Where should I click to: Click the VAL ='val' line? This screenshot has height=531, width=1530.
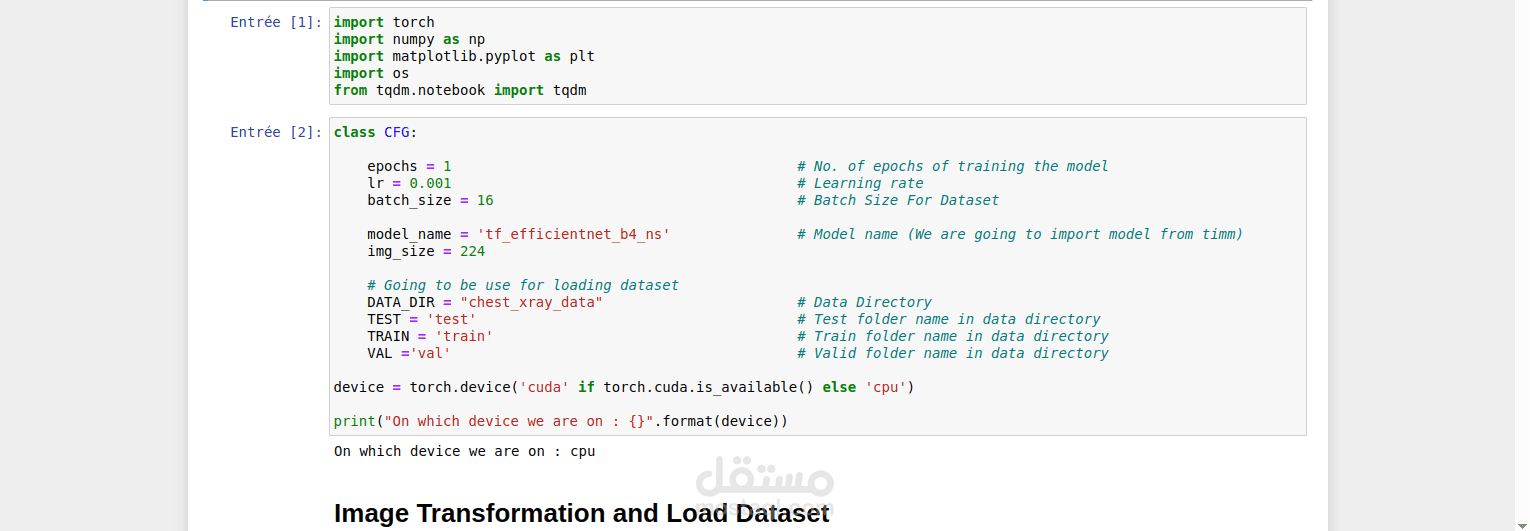point(409,353)
